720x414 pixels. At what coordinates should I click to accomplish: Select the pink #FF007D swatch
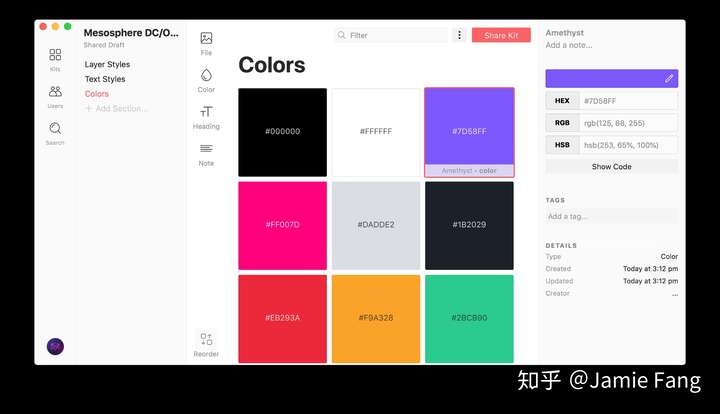(x=282, y=225)
